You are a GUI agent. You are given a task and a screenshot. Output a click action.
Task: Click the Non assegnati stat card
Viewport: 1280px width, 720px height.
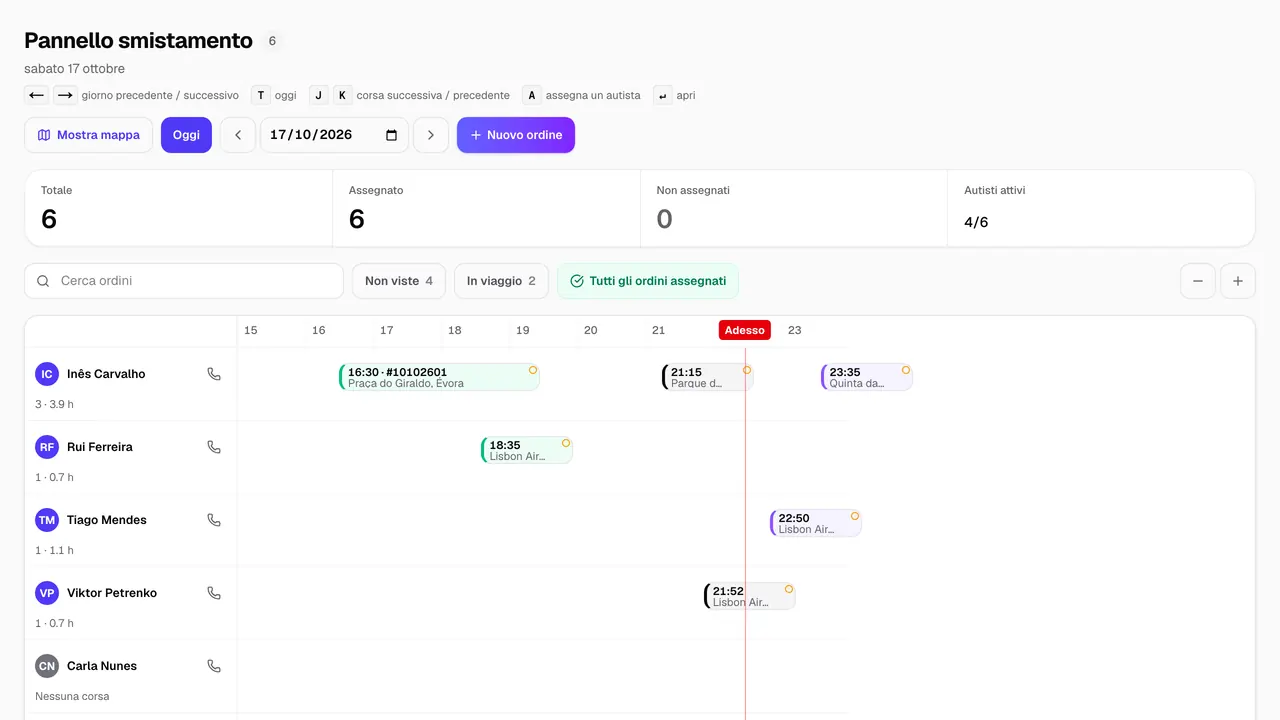tap(794, 208)
